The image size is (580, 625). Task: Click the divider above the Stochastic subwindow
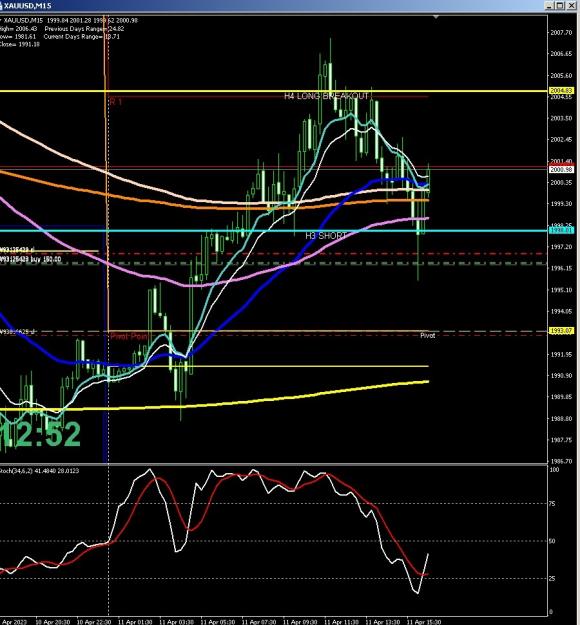point(273,464)
